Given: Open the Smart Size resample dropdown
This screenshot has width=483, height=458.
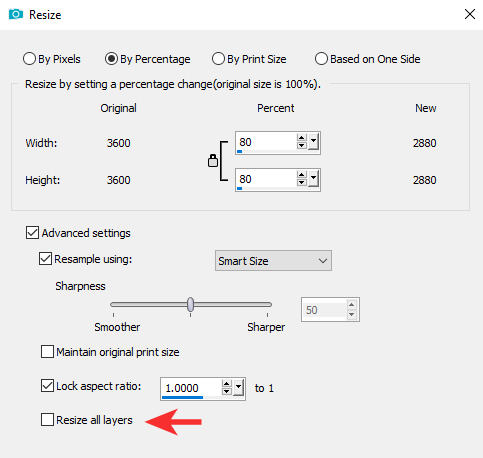Looking at the screenshot, I should point(273,261).
